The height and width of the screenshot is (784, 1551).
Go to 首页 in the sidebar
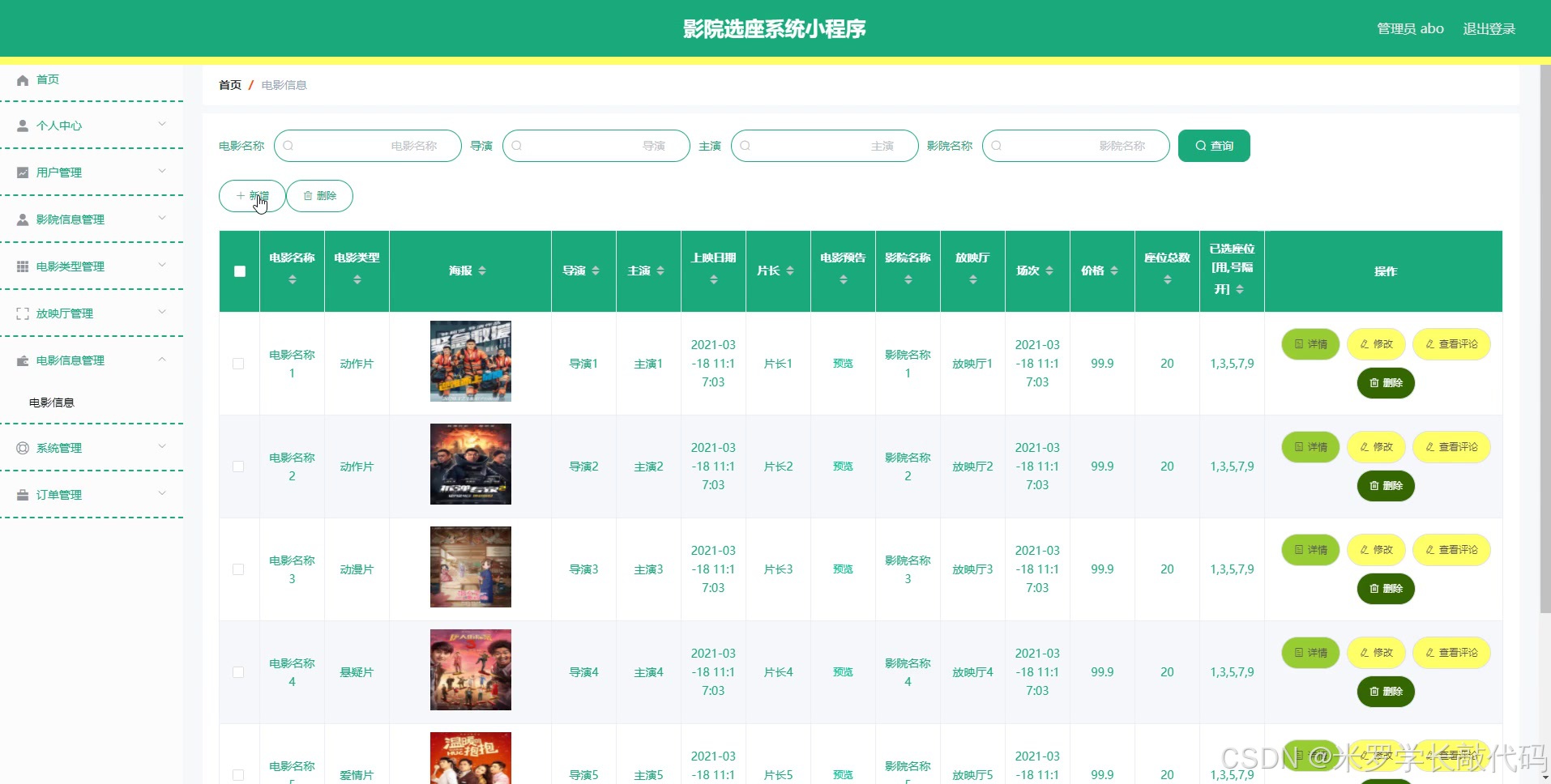point(48,79)
